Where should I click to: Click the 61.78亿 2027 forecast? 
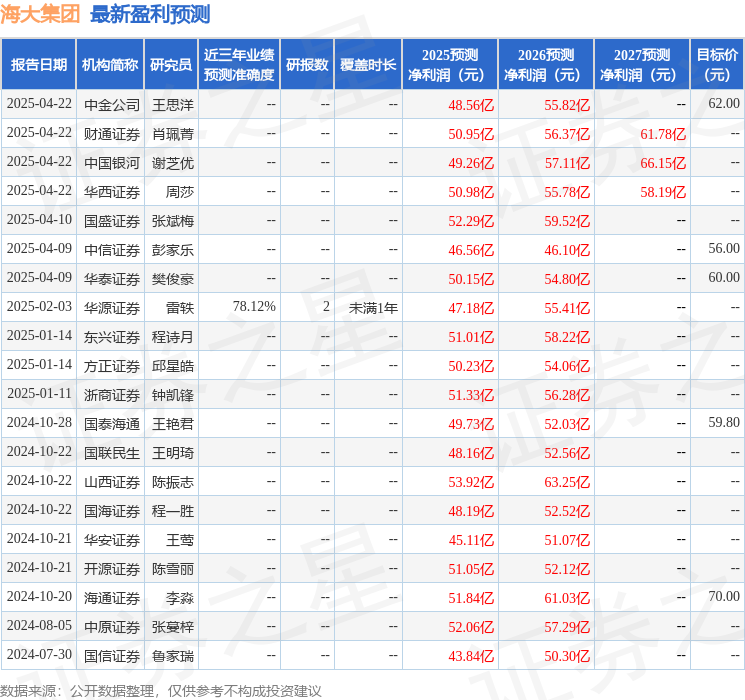click(x=663, y=134)
